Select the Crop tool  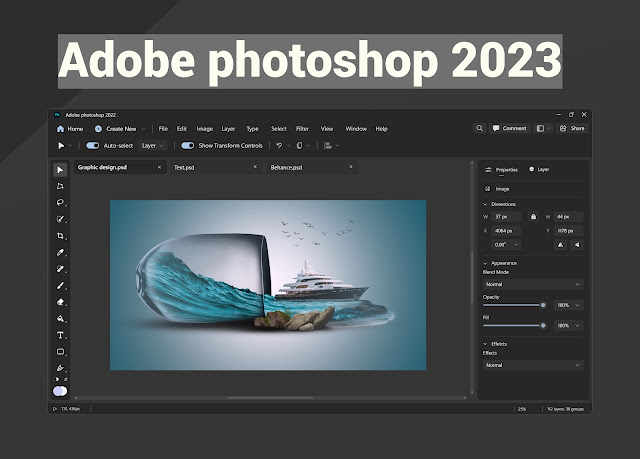60,236
